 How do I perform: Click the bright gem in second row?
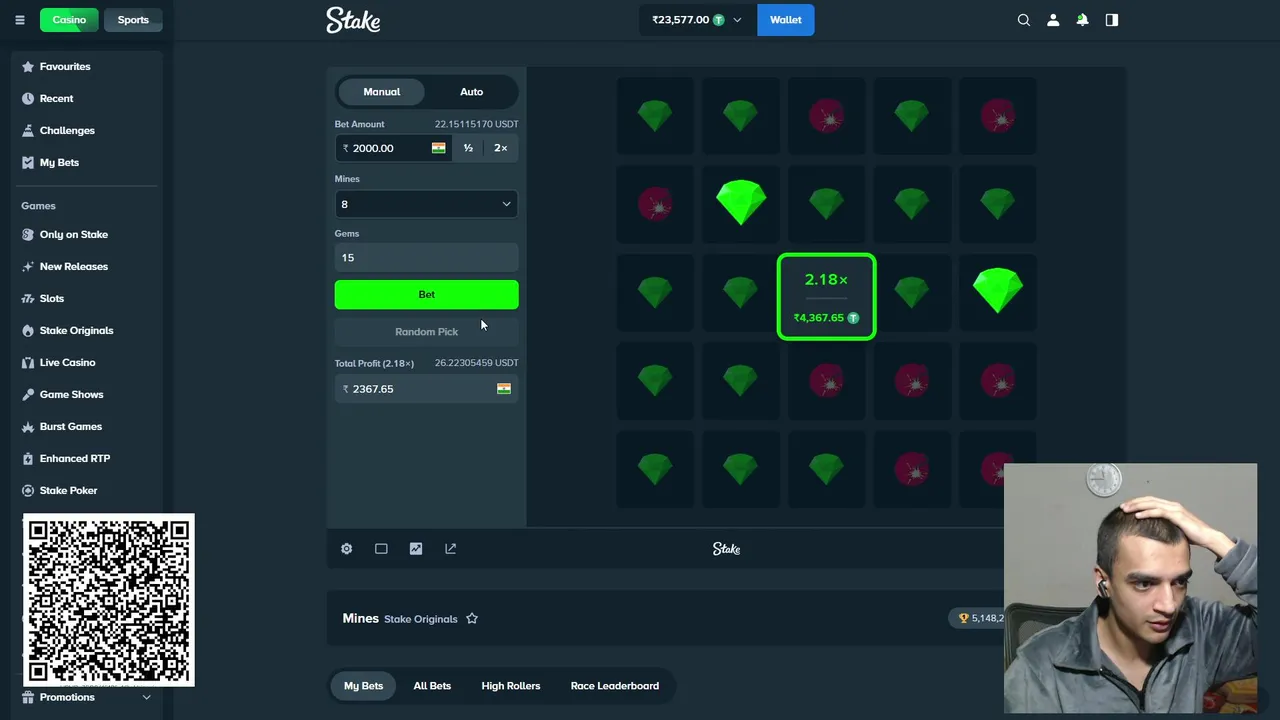point(741,202)
